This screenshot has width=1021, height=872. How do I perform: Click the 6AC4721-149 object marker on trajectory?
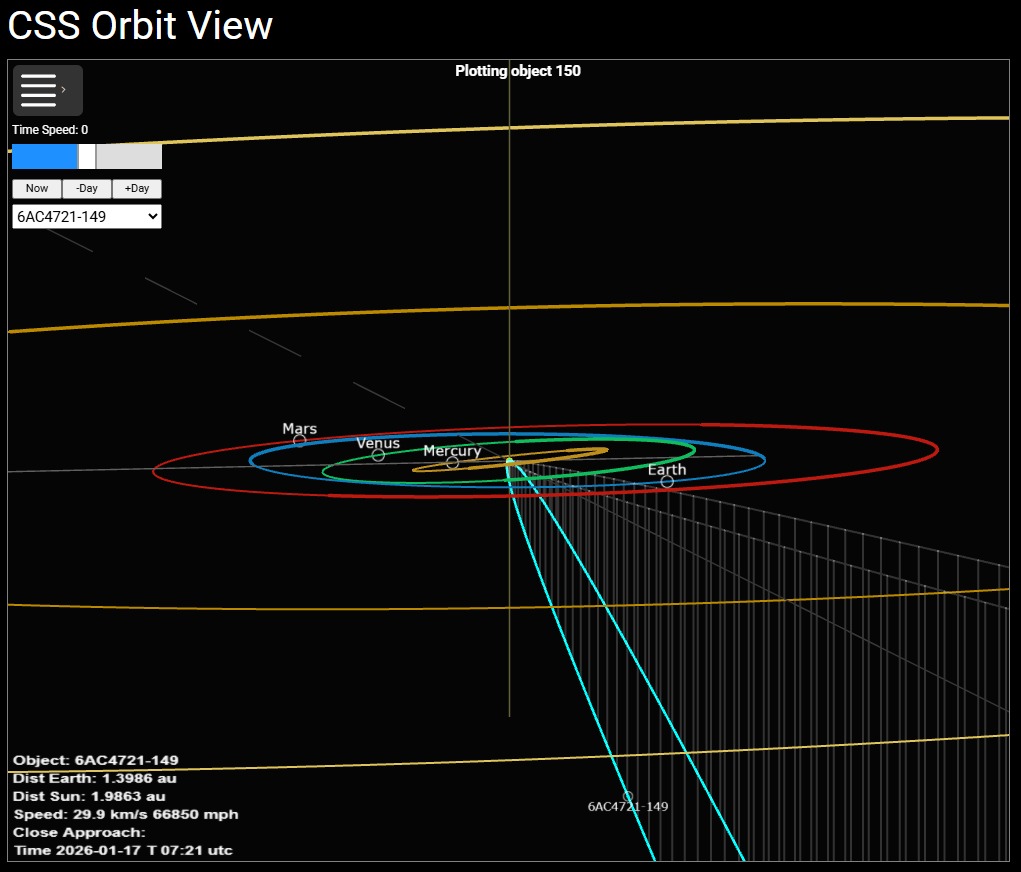point(628,796)
